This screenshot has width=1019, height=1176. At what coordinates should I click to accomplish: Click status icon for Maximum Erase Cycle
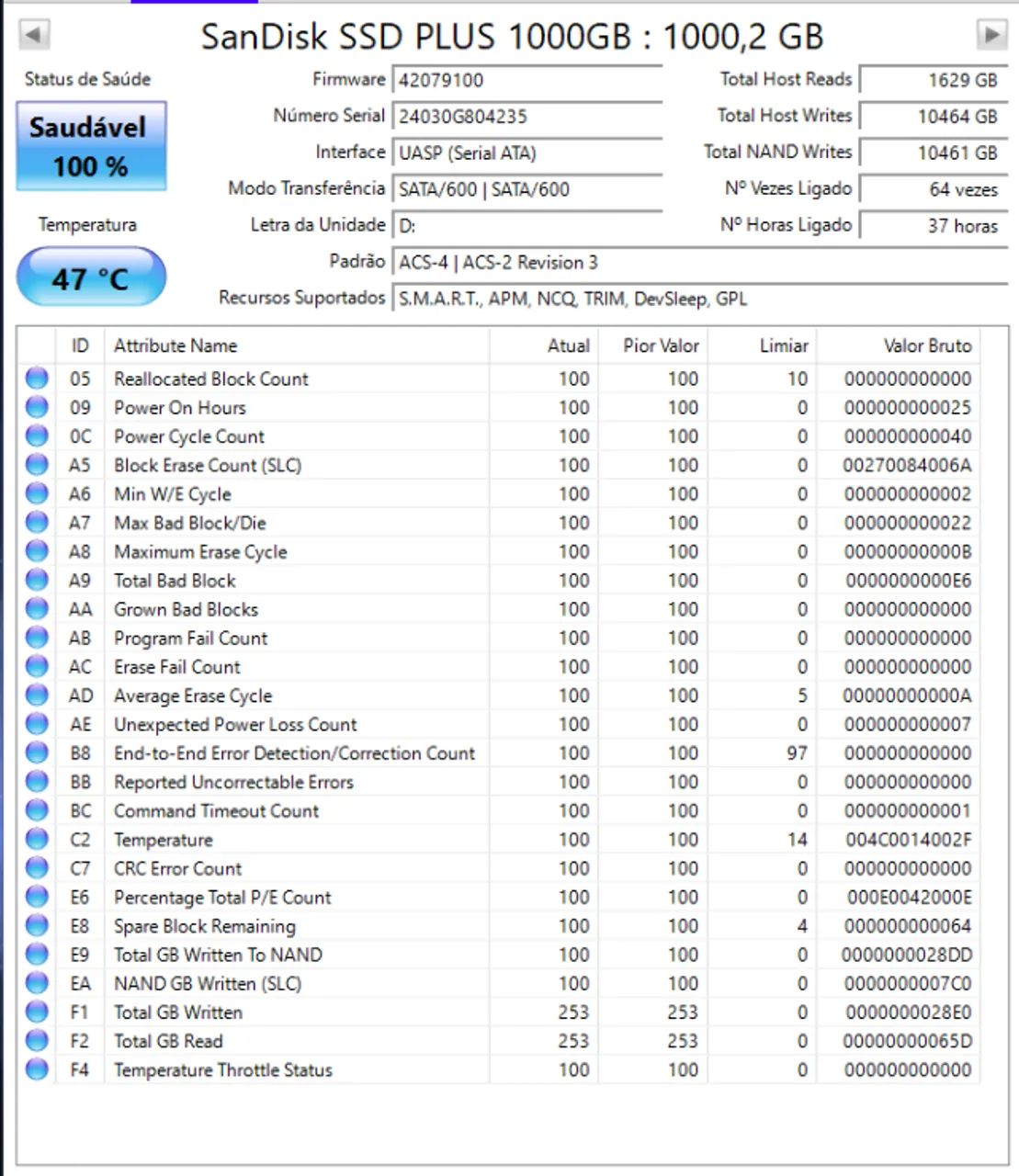[37, 550]
